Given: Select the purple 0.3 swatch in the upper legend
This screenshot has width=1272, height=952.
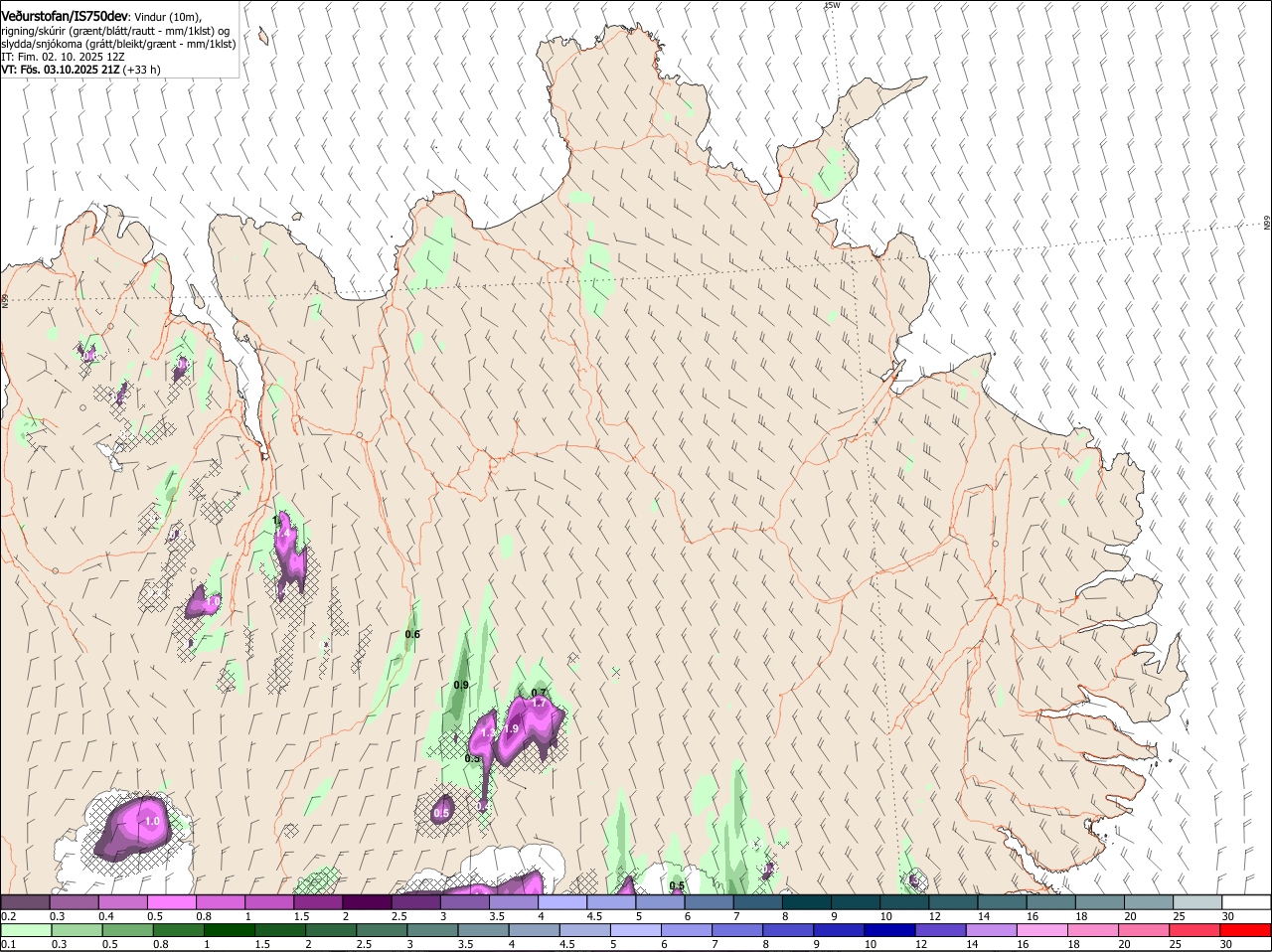Looking at the screenshot, I should click(76, 901).
